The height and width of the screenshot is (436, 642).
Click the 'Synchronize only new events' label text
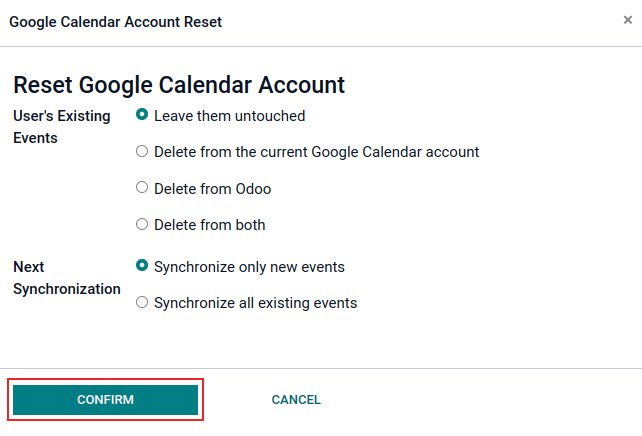click(249, 267)
